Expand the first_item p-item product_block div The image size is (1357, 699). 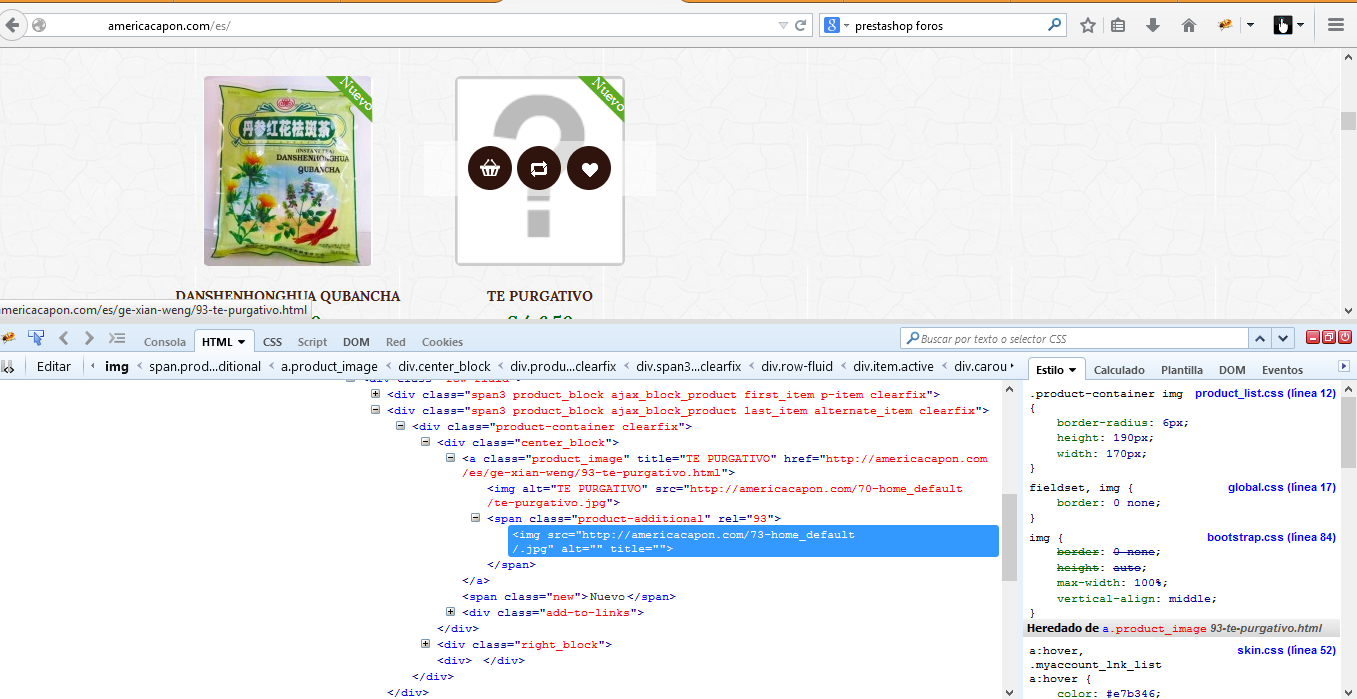[x=376, y=394]
